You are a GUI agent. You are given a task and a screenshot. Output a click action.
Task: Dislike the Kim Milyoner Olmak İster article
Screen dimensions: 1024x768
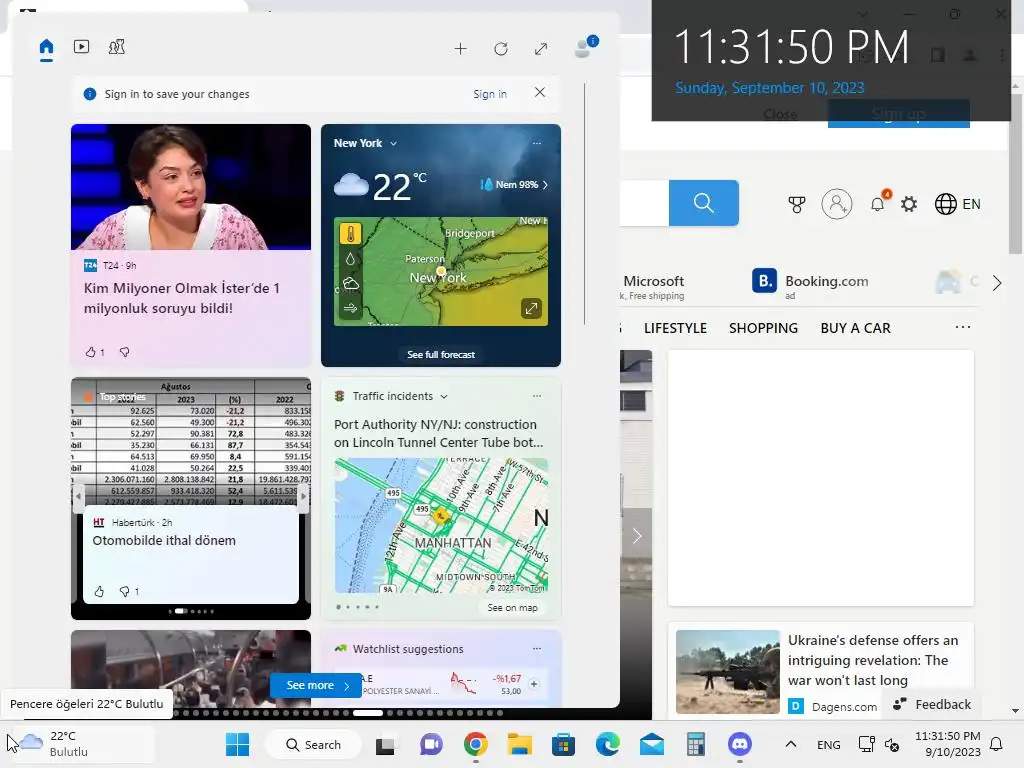pos(124,352)
